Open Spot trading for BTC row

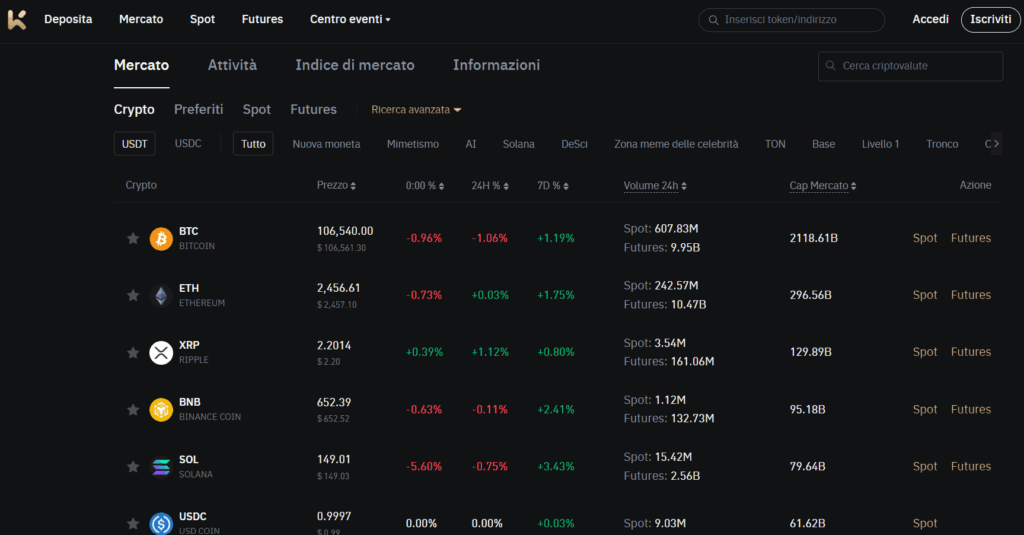coord(925,238)
